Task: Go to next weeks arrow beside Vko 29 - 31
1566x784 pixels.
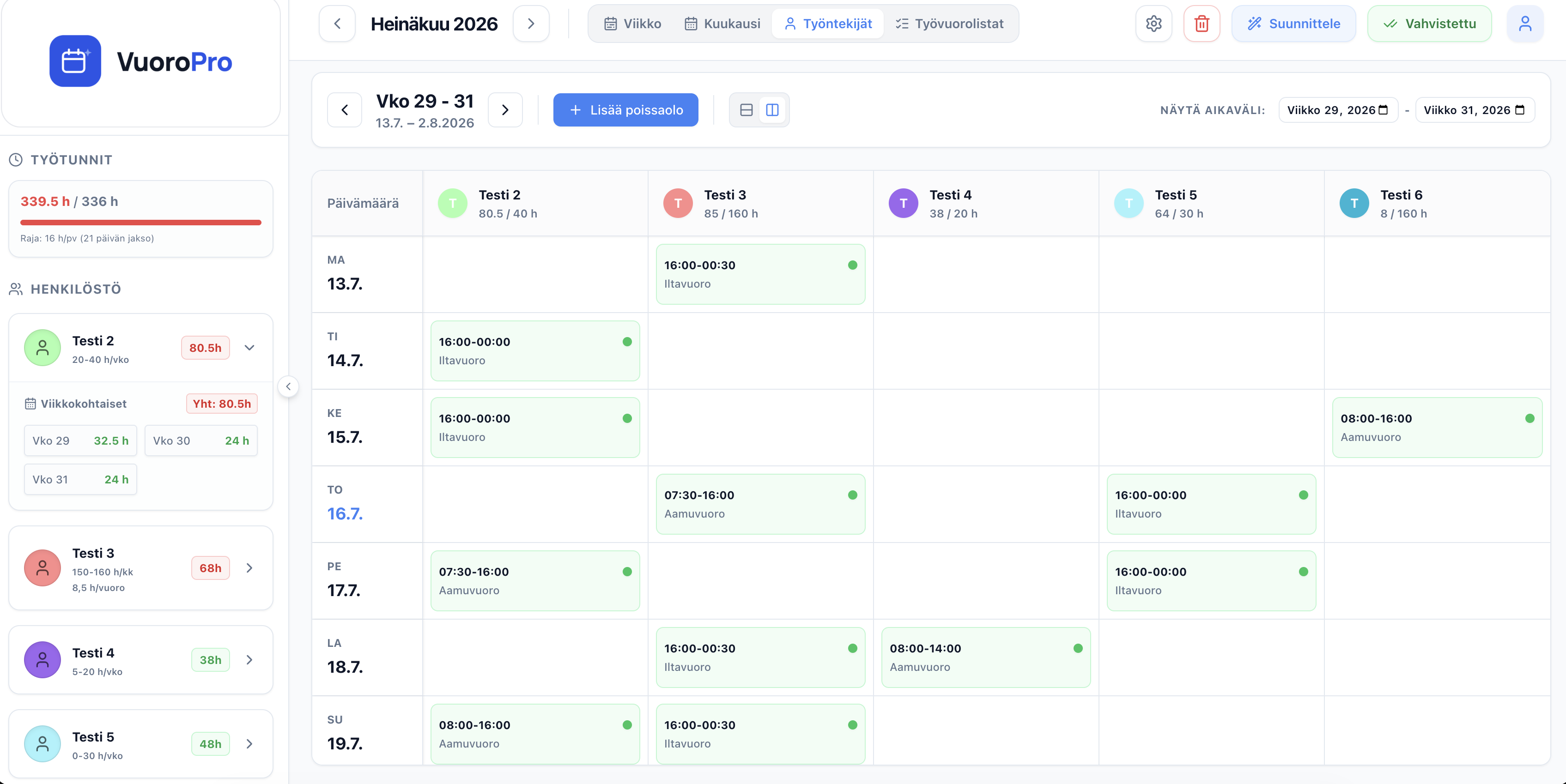Action: point(505,110)
